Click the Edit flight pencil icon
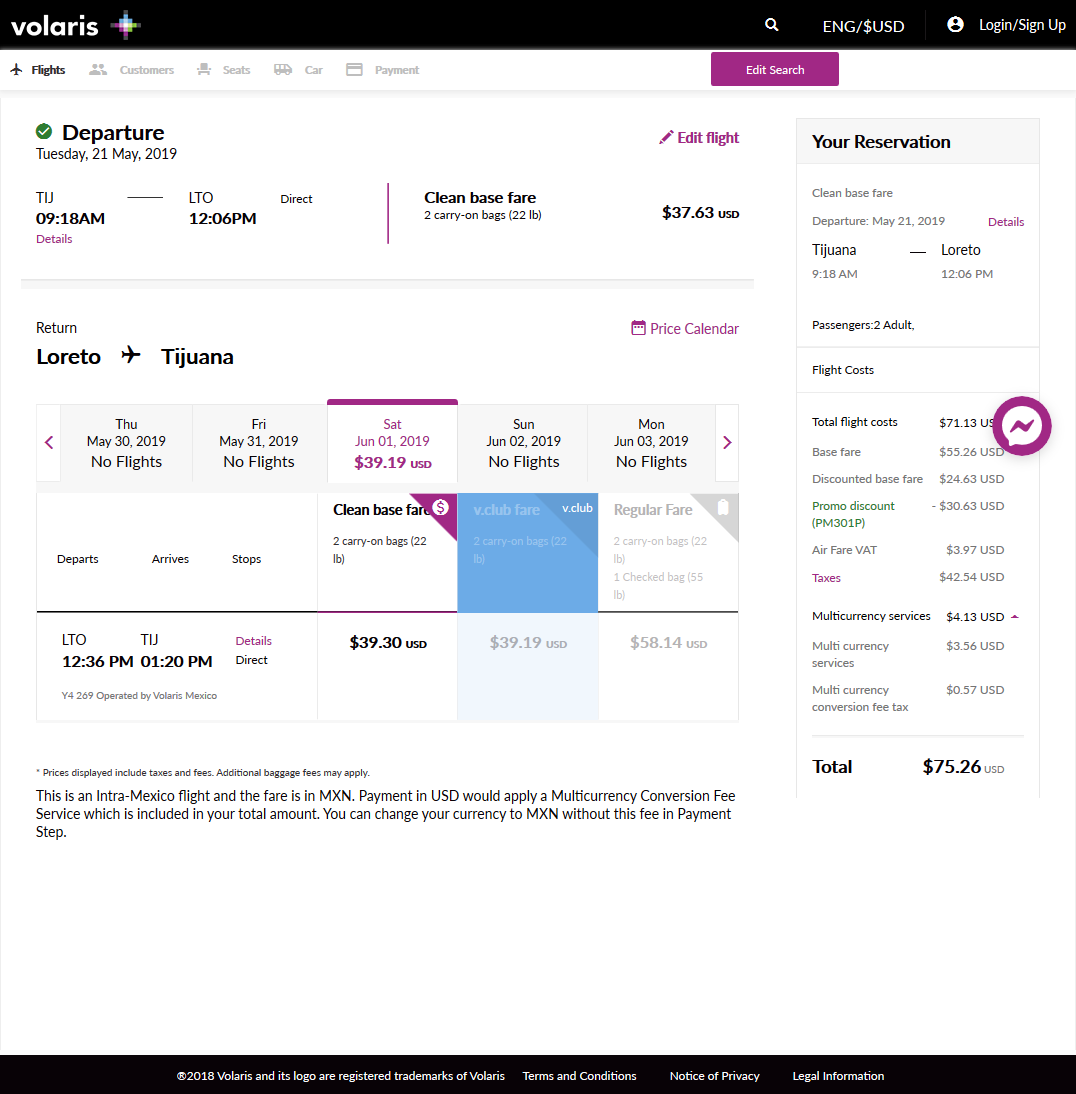Viewport: 1076px width, 1094px height. [x=666, y=138]
